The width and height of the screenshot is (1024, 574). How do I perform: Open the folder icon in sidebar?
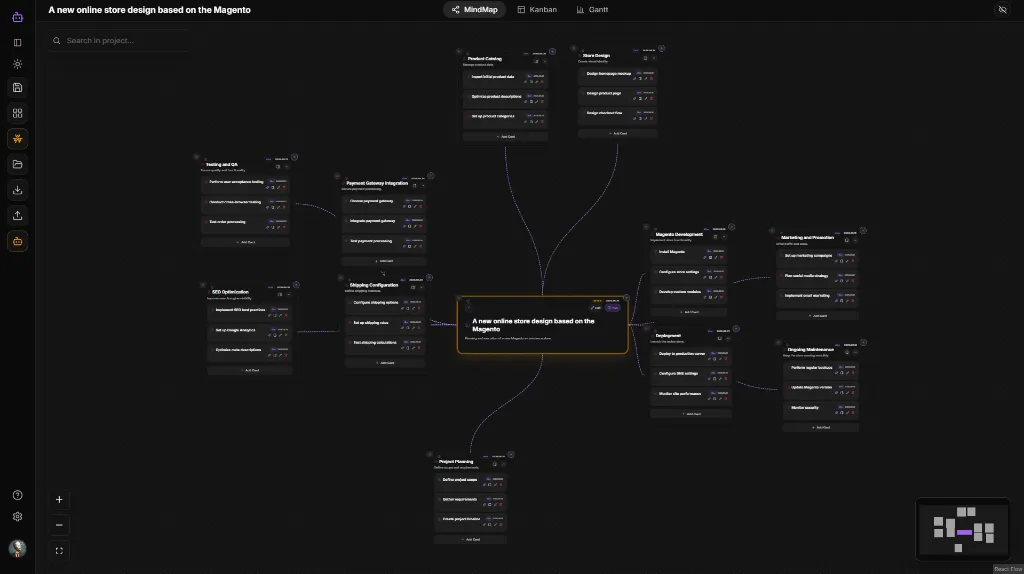pos(18,165)
